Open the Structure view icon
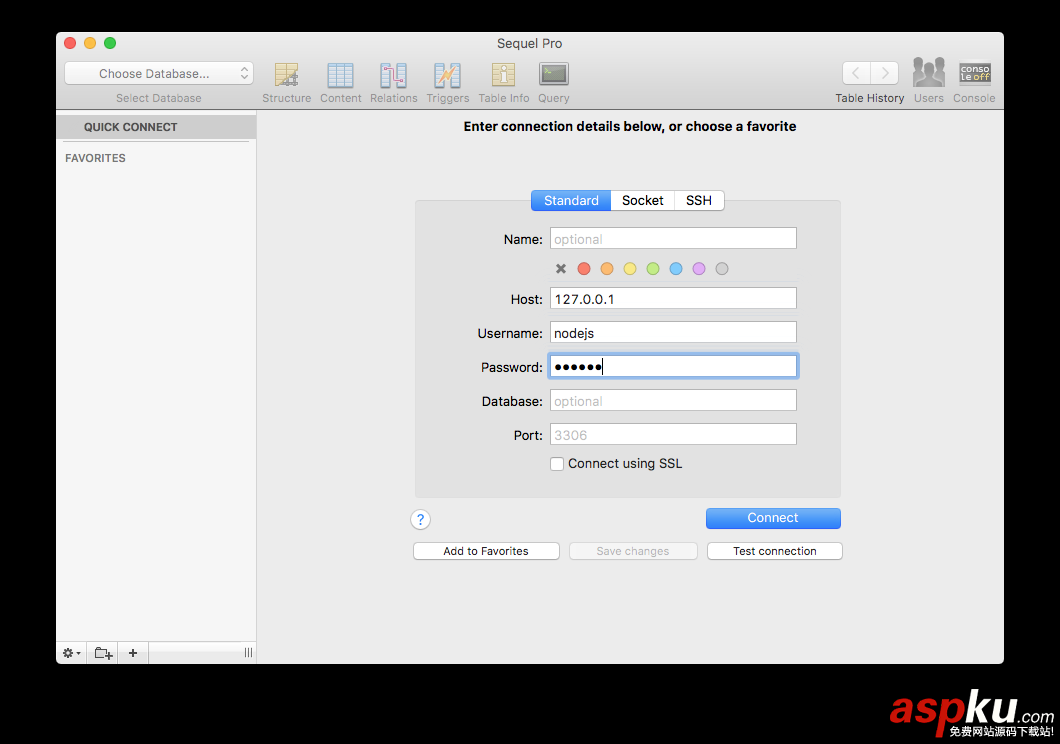 pos(287,75)
